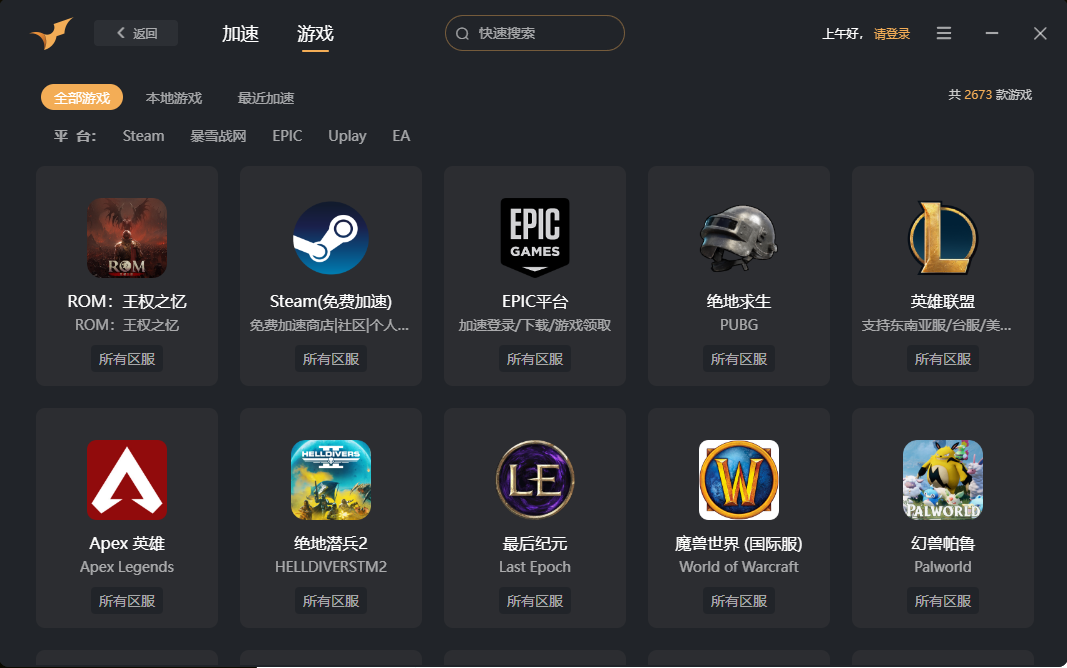Screen dimensions: 1067x668
Task: Pick 所有区服 region for 魔兽世界 (国际服)
Action: [x=739, y=601]
